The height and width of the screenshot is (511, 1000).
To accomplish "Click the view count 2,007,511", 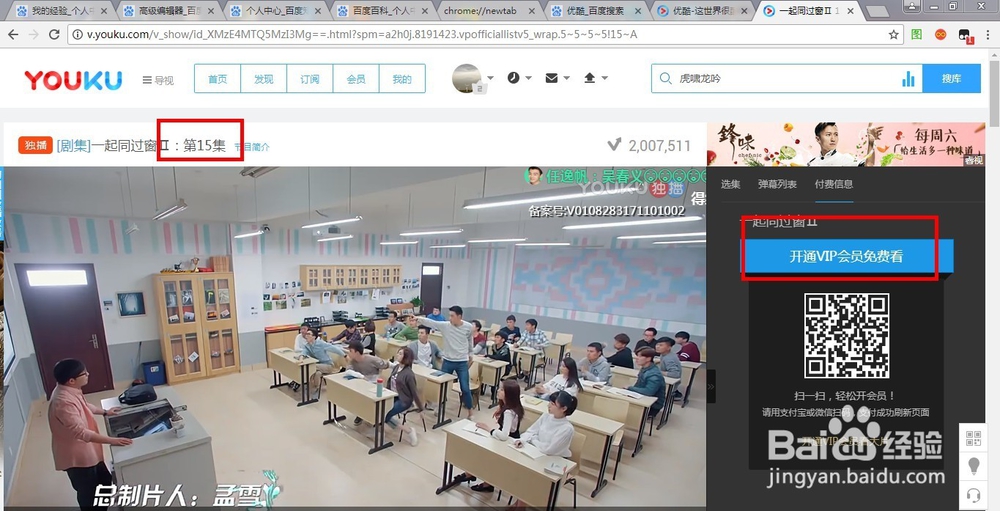I will (x=659, y=145).
